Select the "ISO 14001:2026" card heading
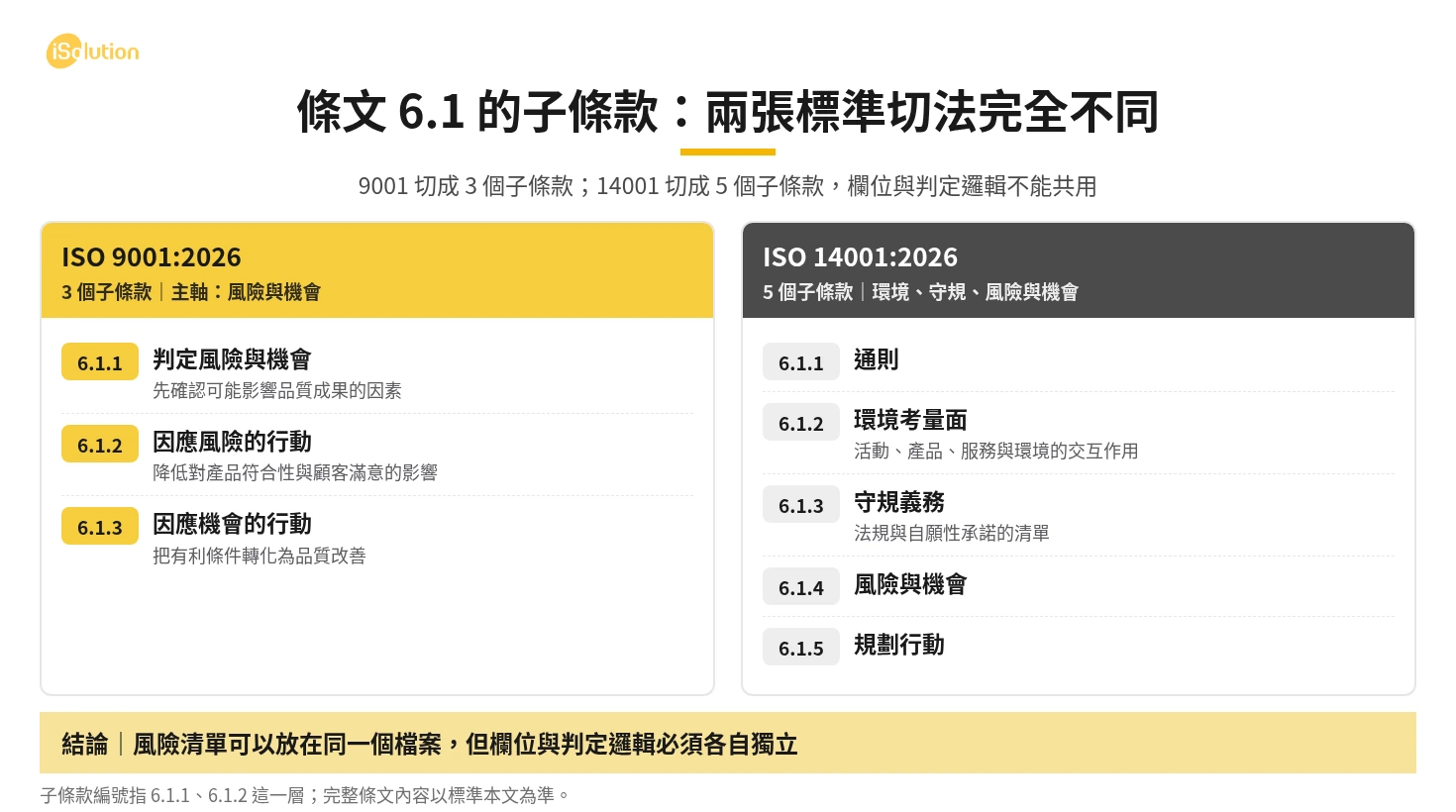This screenshot has width=1456, height=812. [x=860, y=257]
